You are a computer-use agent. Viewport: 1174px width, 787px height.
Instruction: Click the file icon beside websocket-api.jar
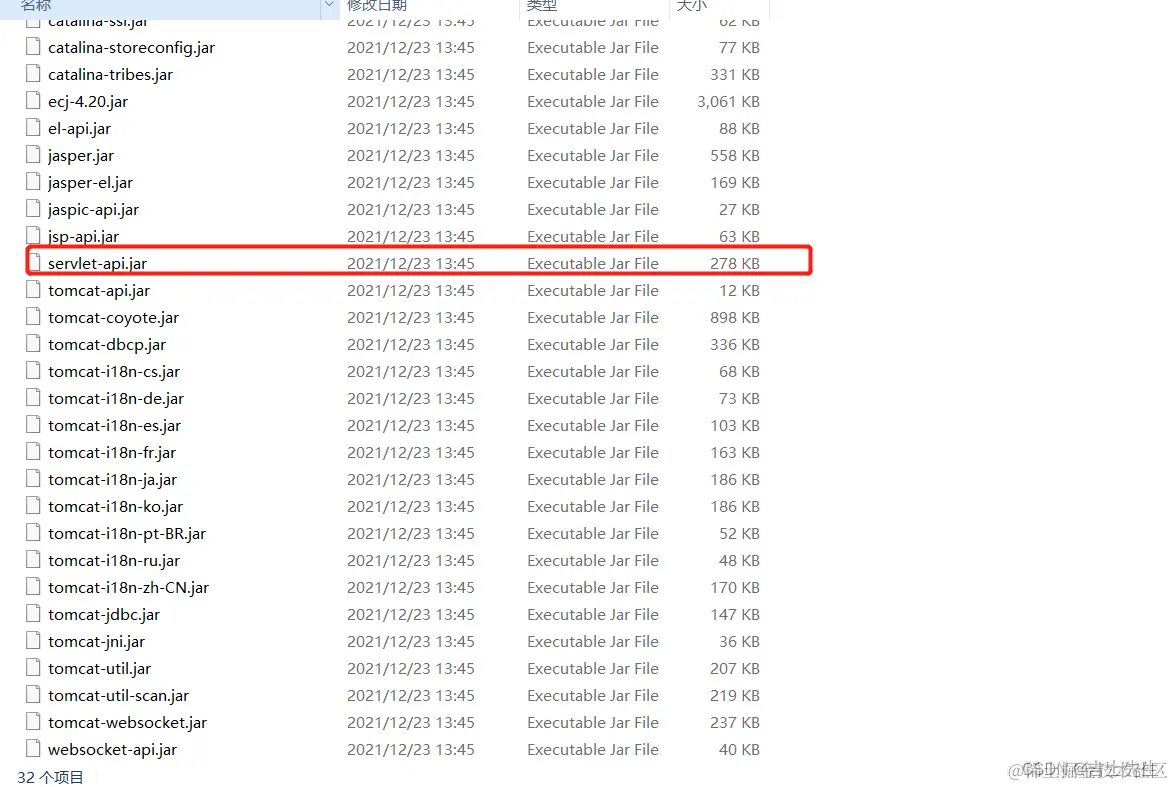[x=33, y=748]
